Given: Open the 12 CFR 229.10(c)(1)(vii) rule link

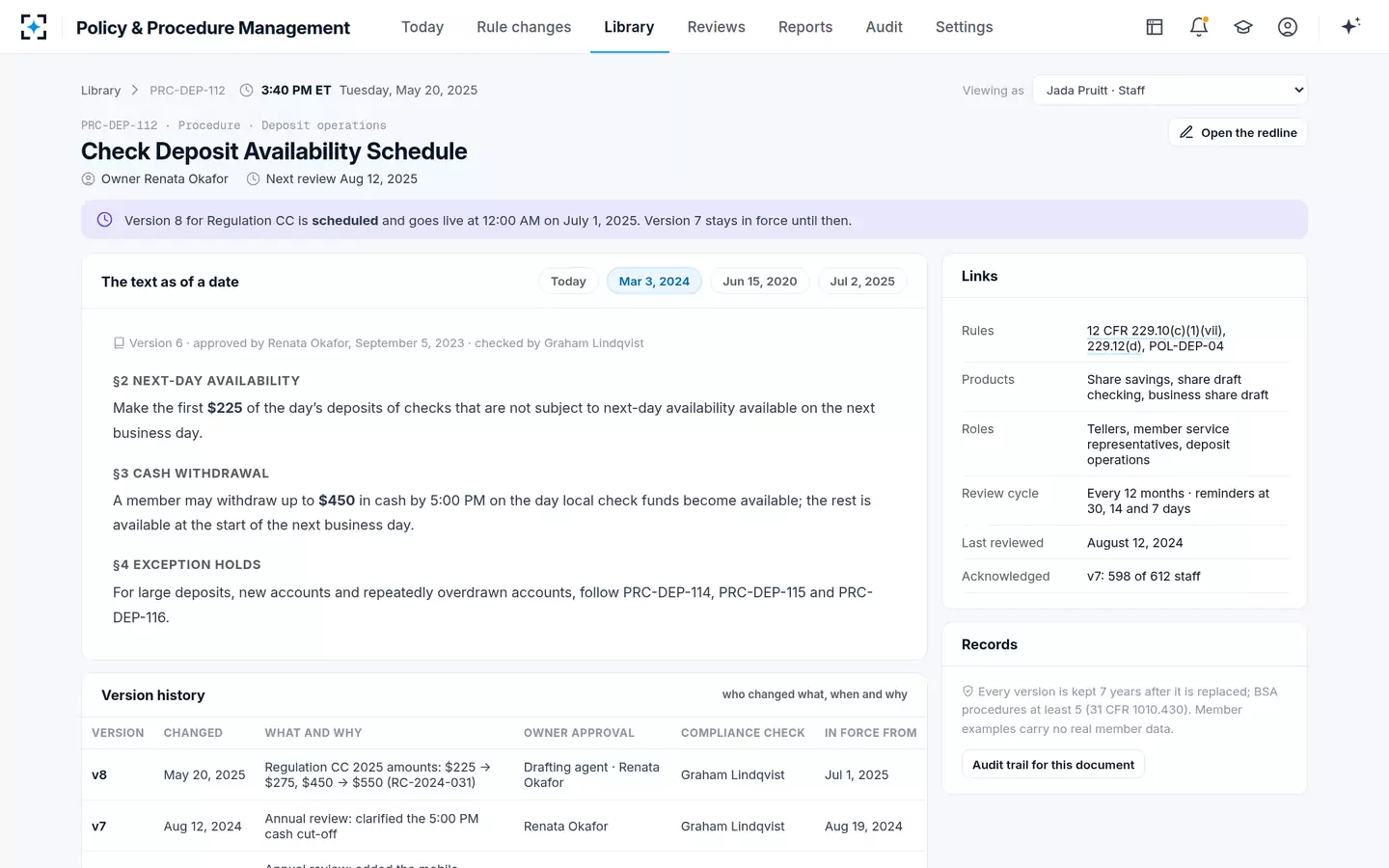Looking at the screenshot, I should tap(1155, 331).
